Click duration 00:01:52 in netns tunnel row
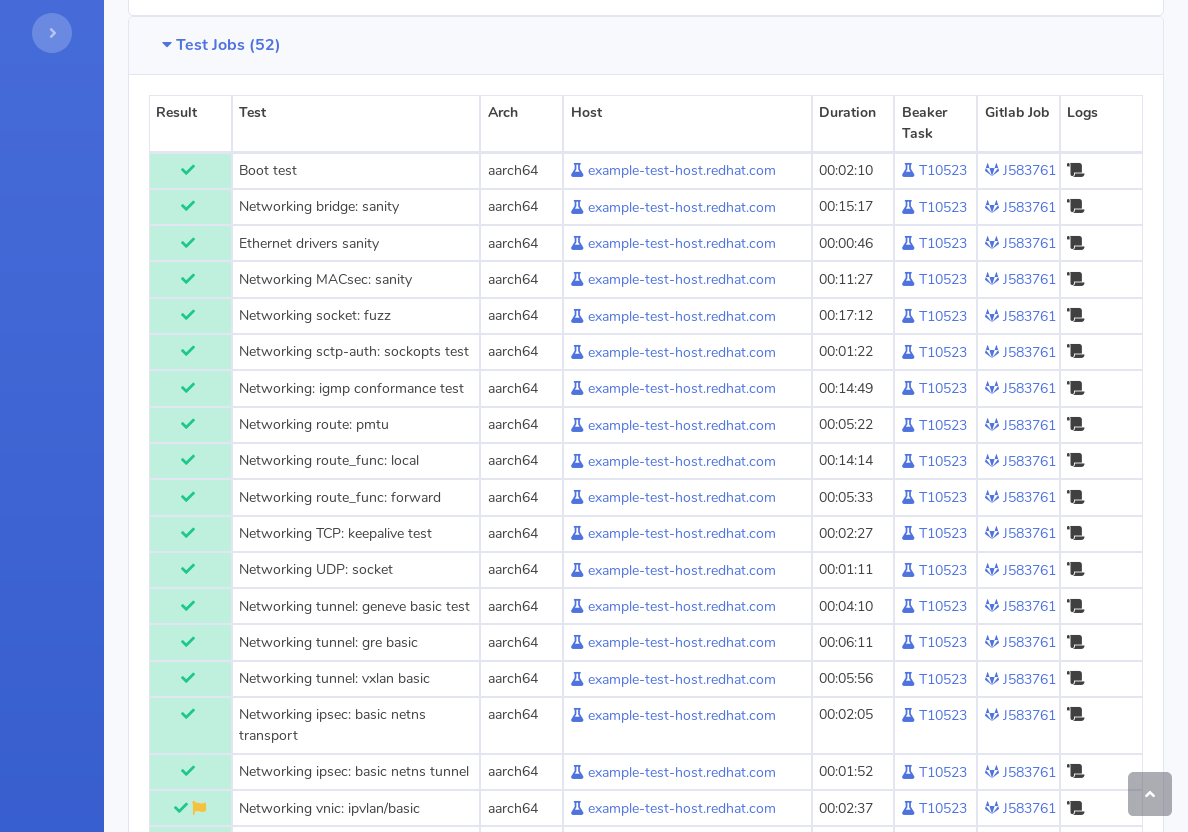The image size is (1188, 832). pyautogui.click(x=846, y=771)
